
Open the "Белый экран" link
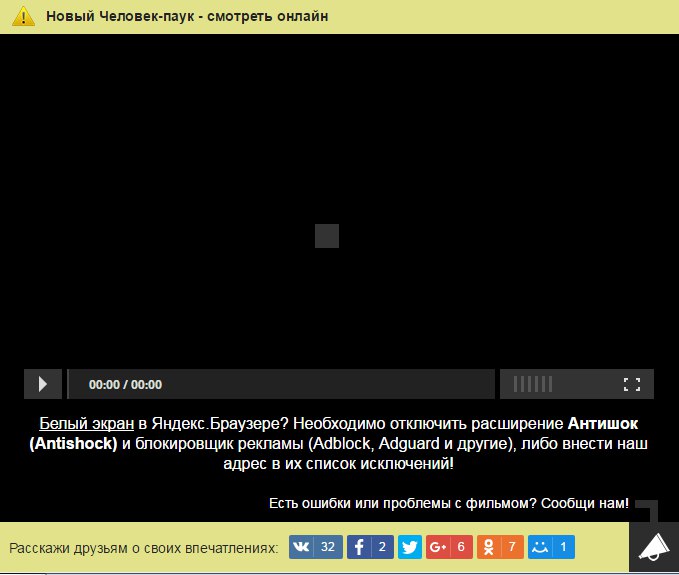(86, 423)
